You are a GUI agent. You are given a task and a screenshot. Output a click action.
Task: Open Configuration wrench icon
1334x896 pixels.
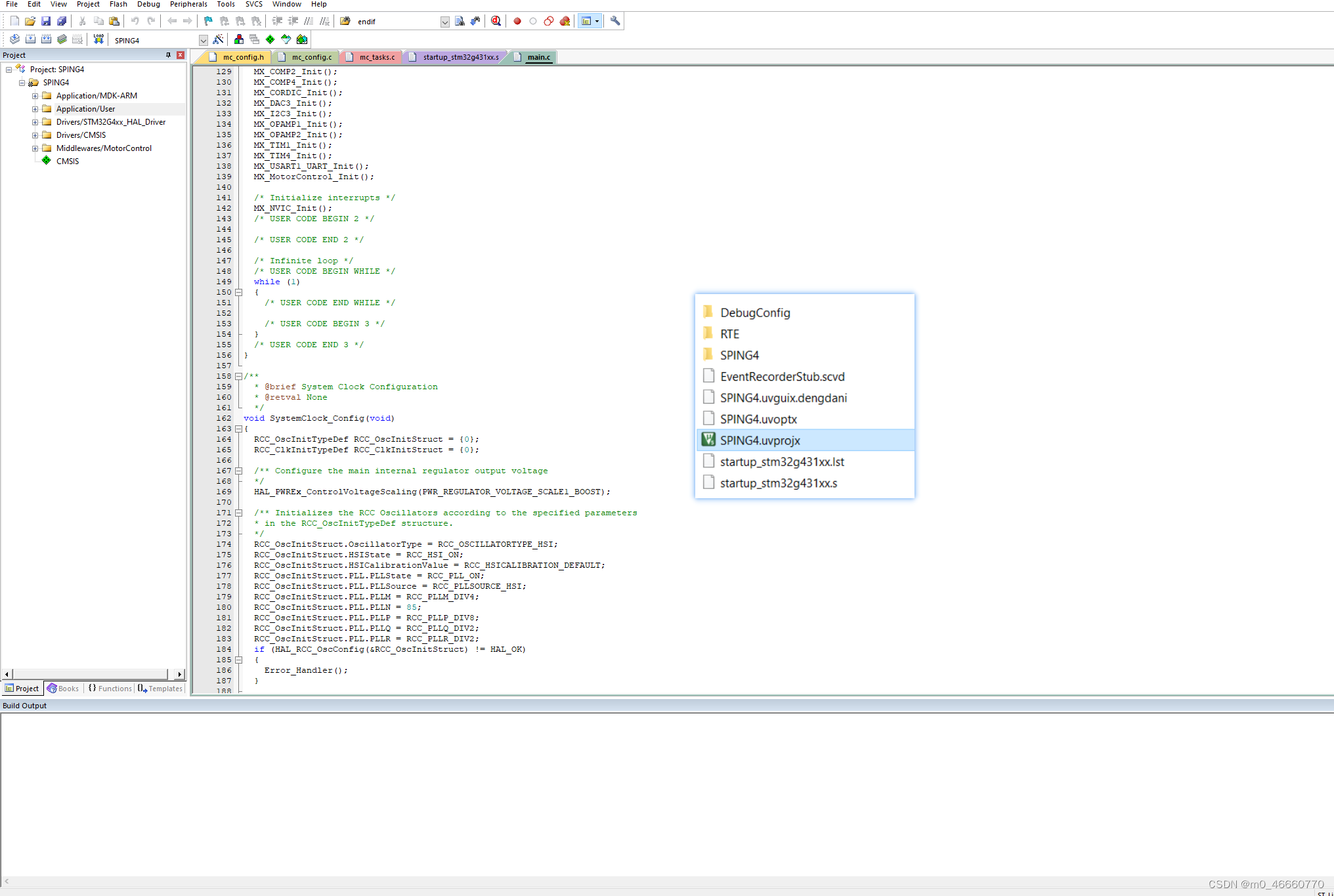tap(615, 21)
